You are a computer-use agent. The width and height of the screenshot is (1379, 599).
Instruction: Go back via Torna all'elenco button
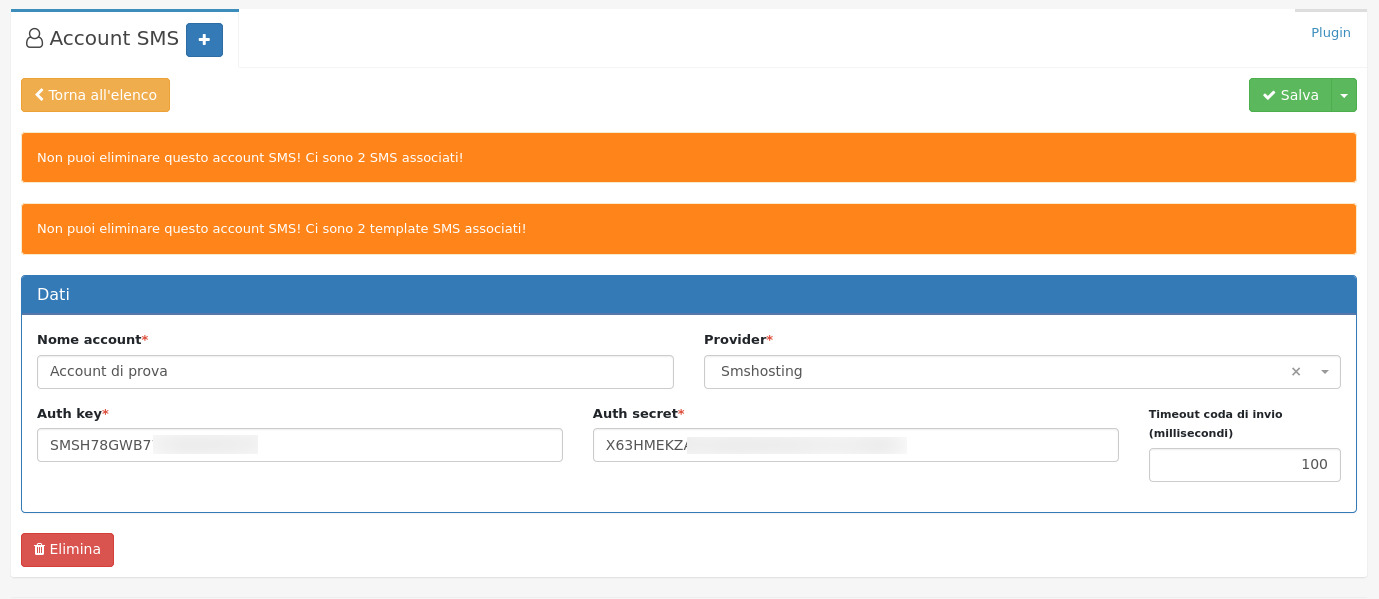[95, 95]
